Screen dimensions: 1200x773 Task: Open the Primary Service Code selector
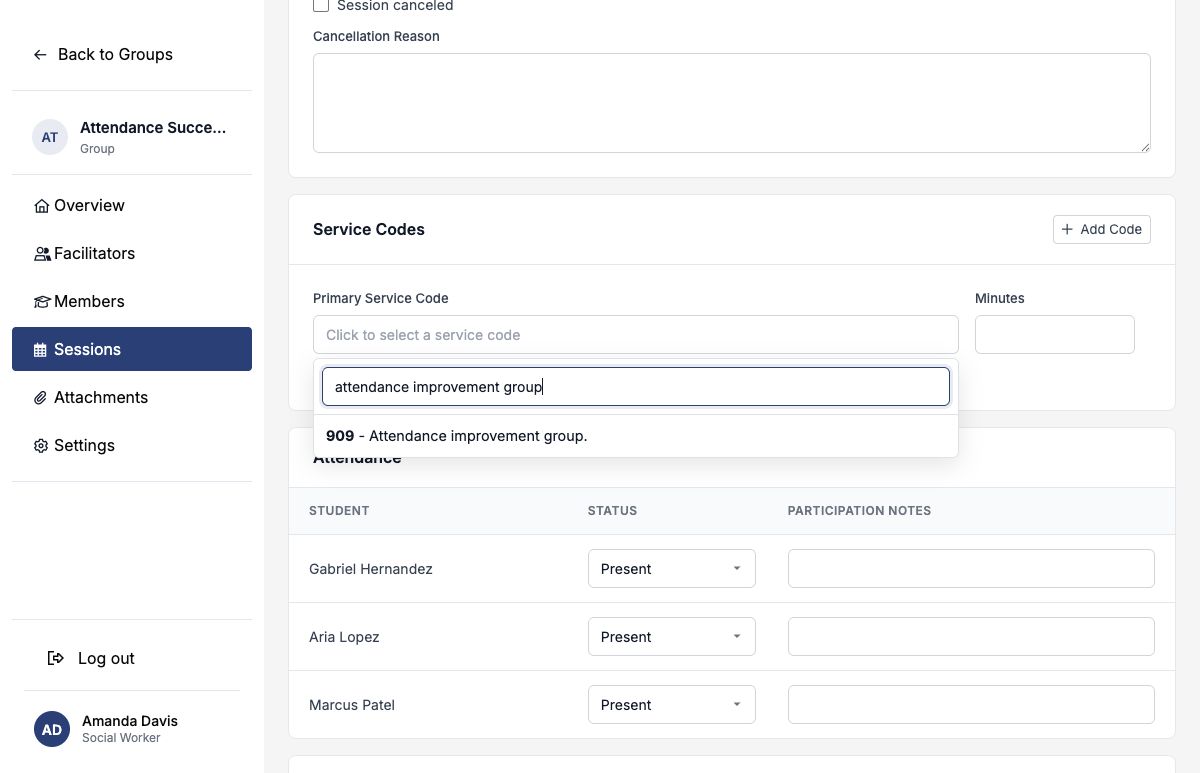pyautogui.click(x=636, y=335)
